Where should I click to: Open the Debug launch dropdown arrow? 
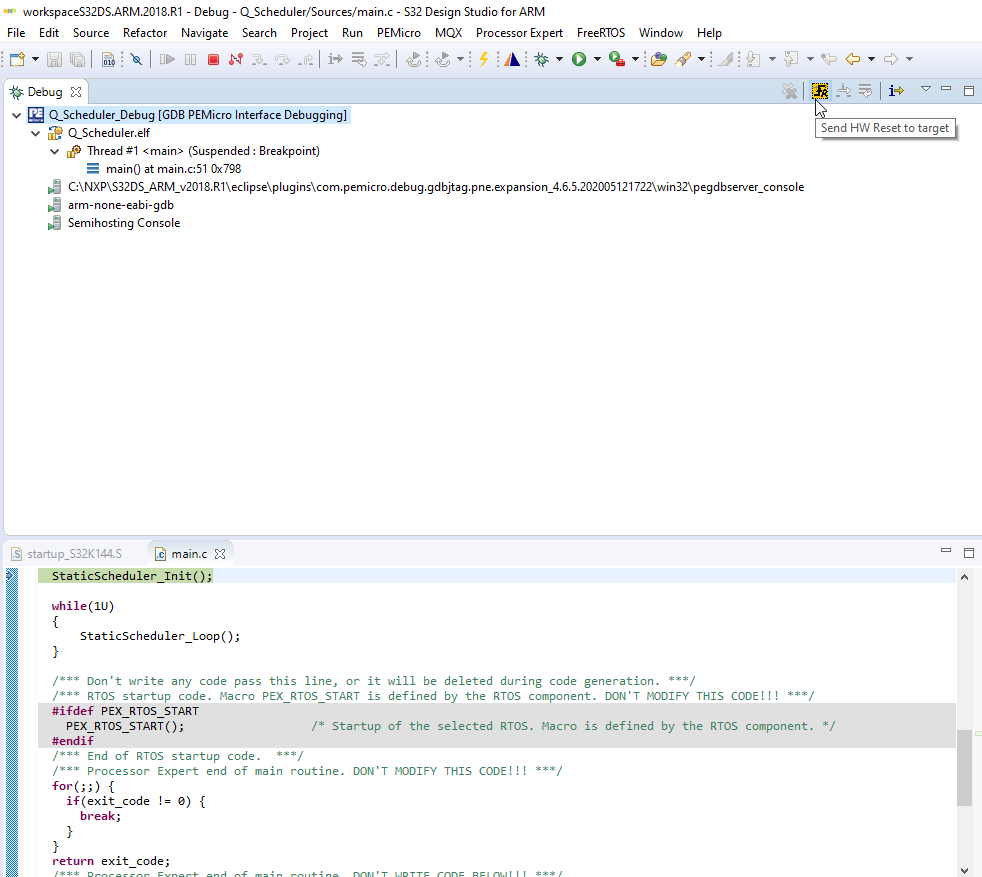559,60
